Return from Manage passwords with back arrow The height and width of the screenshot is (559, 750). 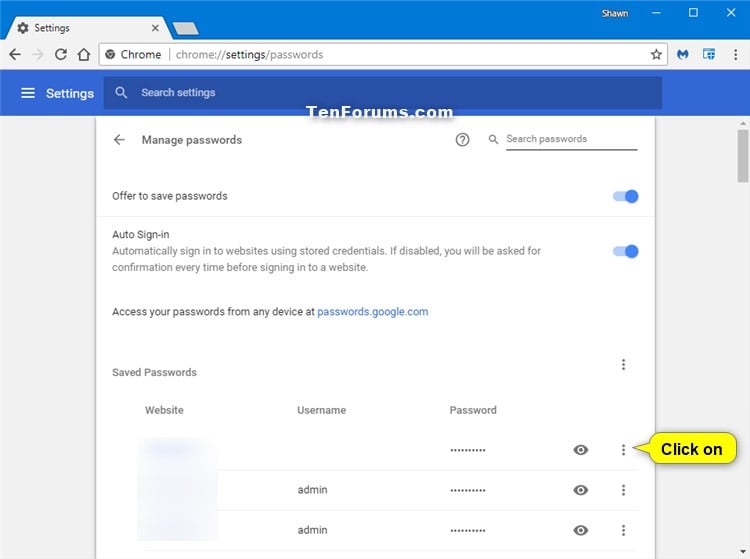click(x=119, y=140)
